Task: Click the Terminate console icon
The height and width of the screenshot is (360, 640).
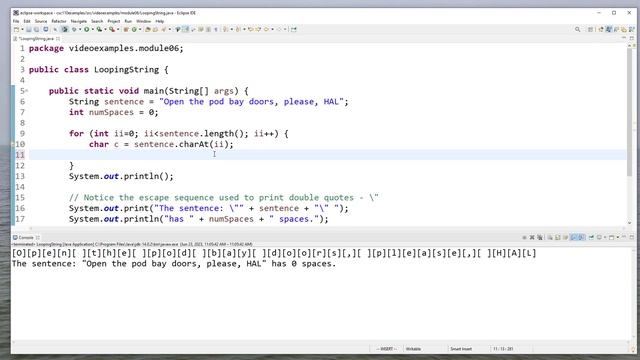Action: point(524,237)
